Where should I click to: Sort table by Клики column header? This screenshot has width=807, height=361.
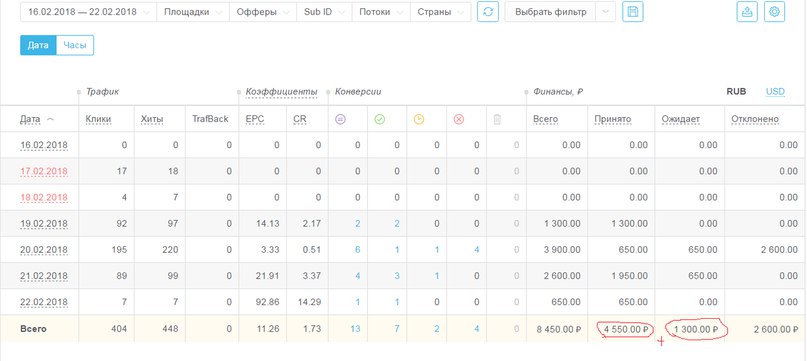[98, 119]
